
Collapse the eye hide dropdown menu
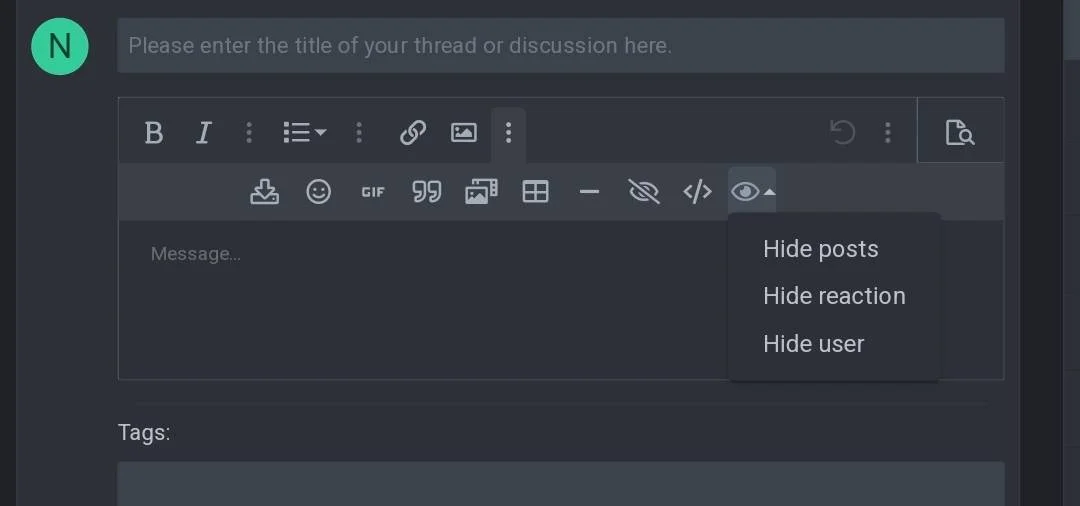pyautogui.click(x=752, y=192)
